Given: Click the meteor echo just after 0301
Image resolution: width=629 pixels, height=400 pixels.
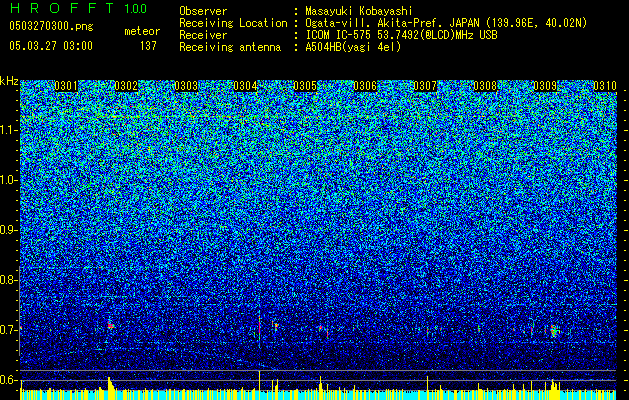Looking at the screenshot, I should point(110,325).
